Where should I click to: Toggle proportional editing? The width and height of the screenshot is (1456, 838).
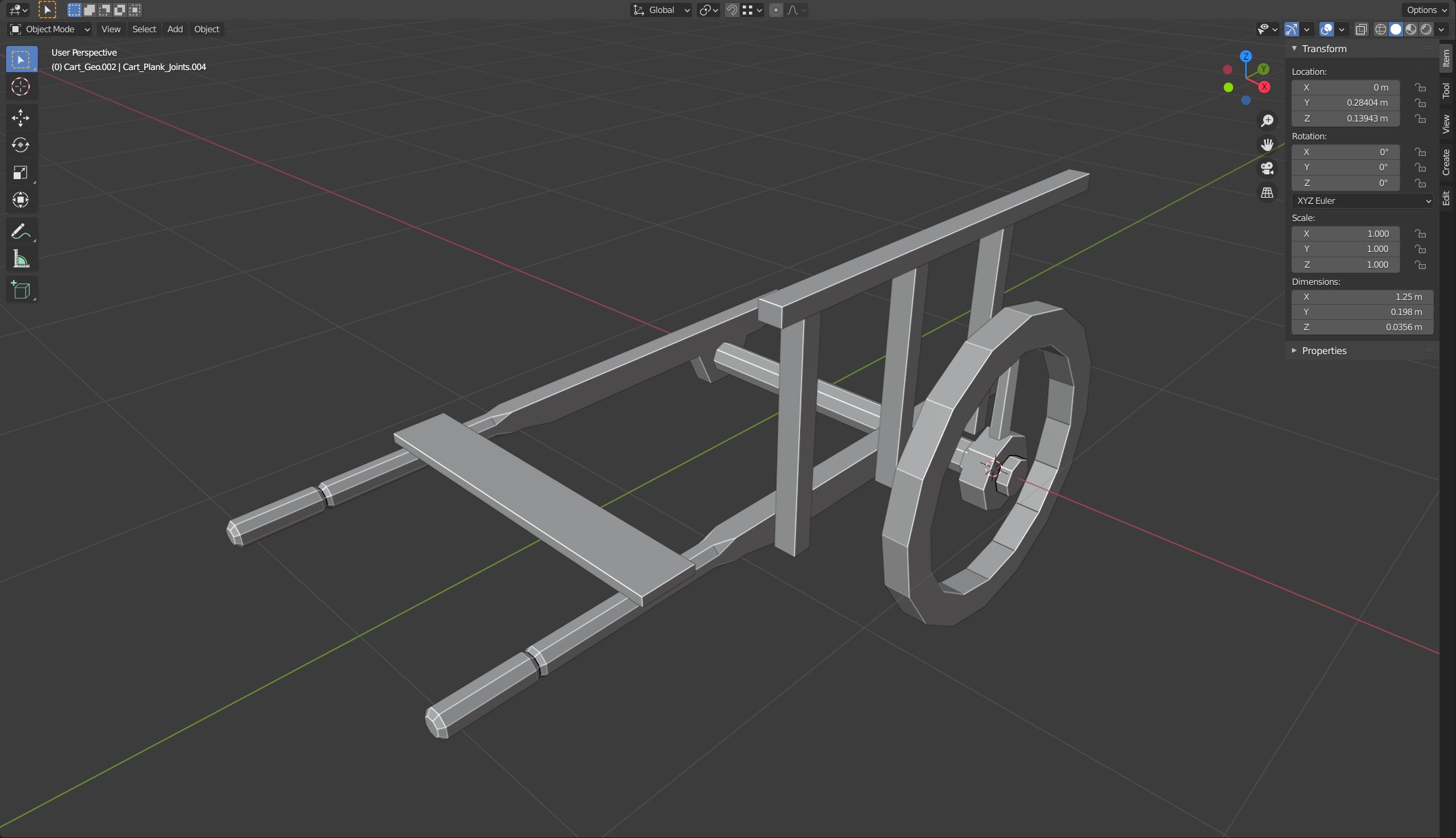point(776,10)
